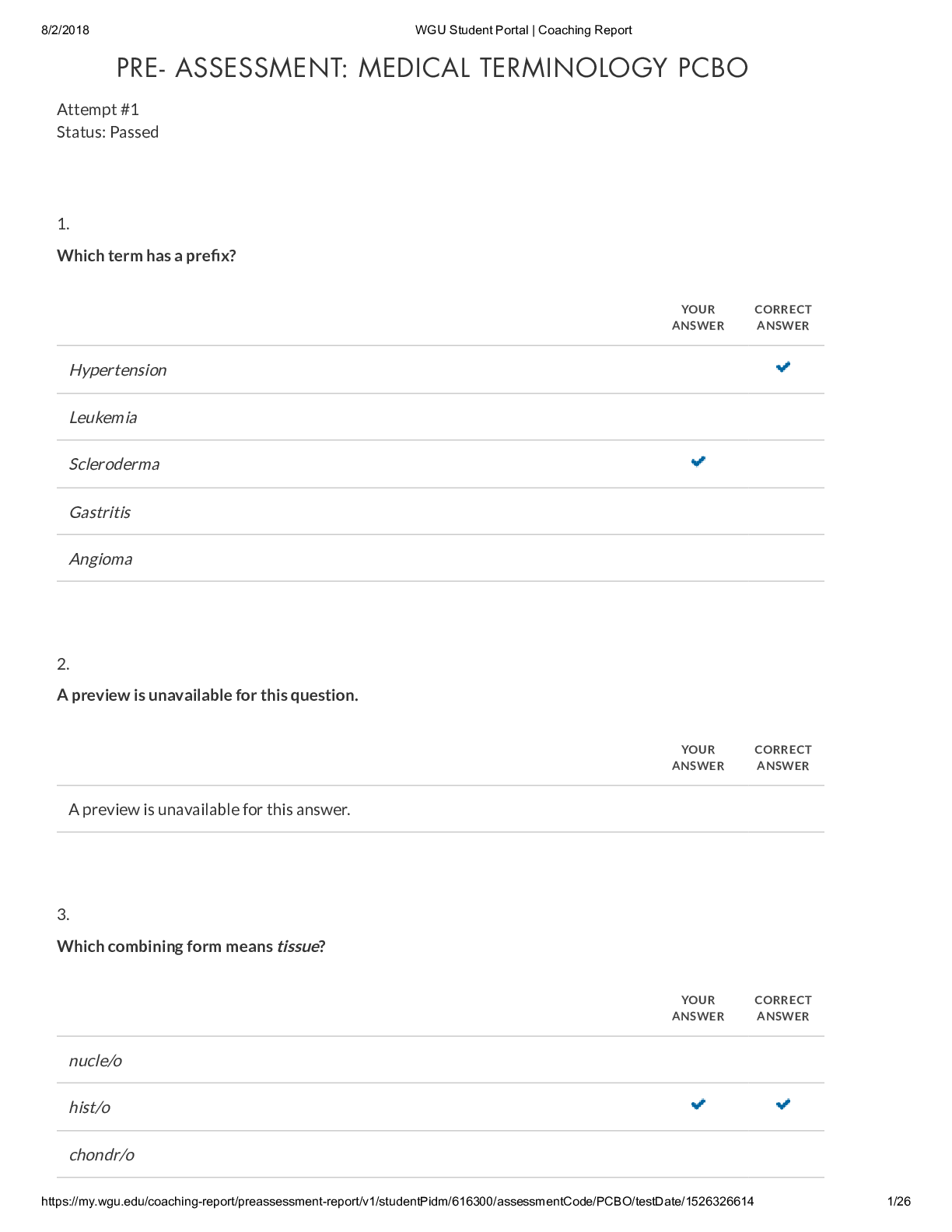
Task: Click the your-answer checkmark beside Scleroderma
Action: pyautogui.click(x=698, y=461)
